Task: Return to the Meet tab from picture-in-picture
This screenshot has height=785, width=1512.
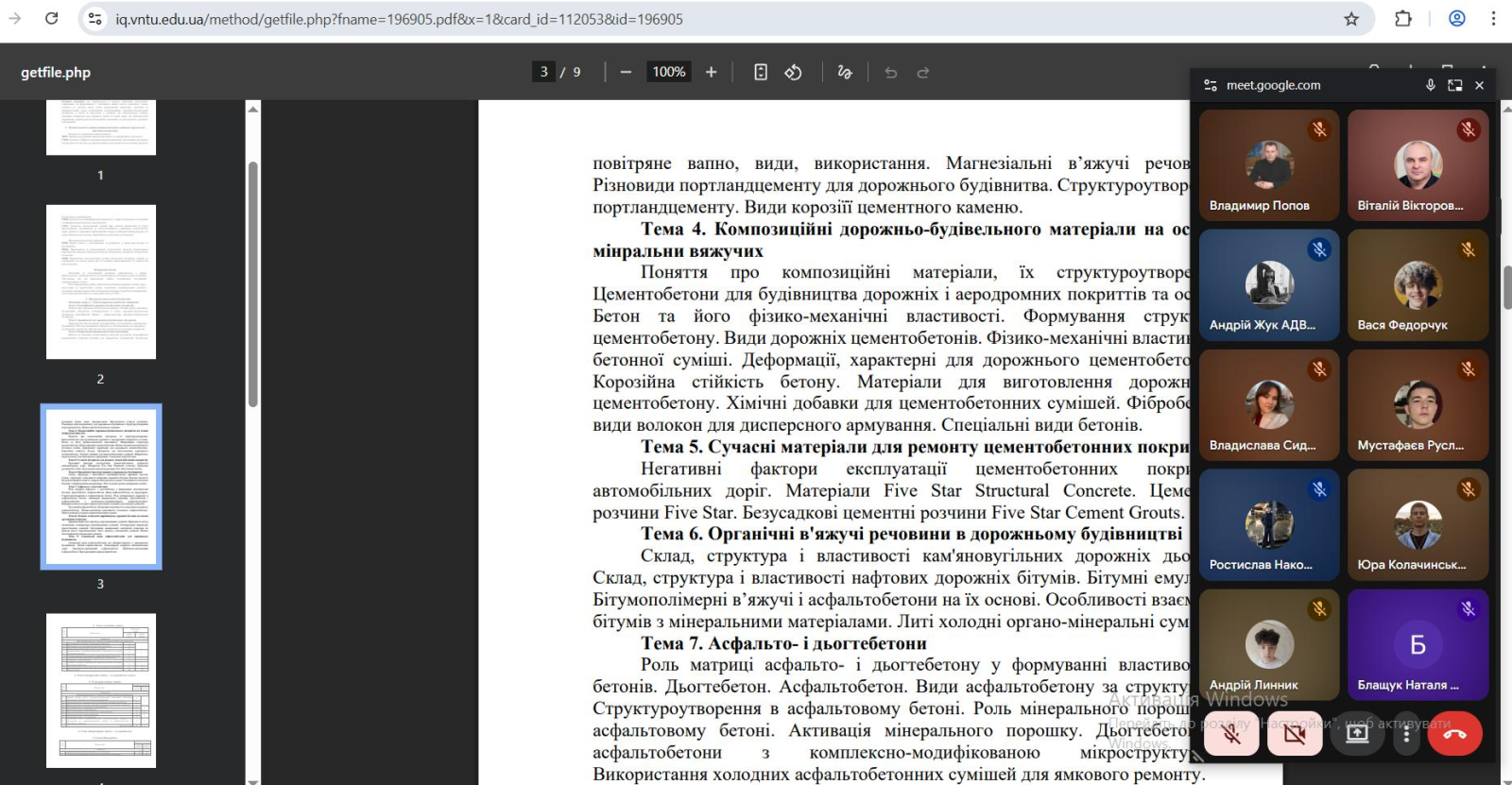Action: tap(1455, 85)
